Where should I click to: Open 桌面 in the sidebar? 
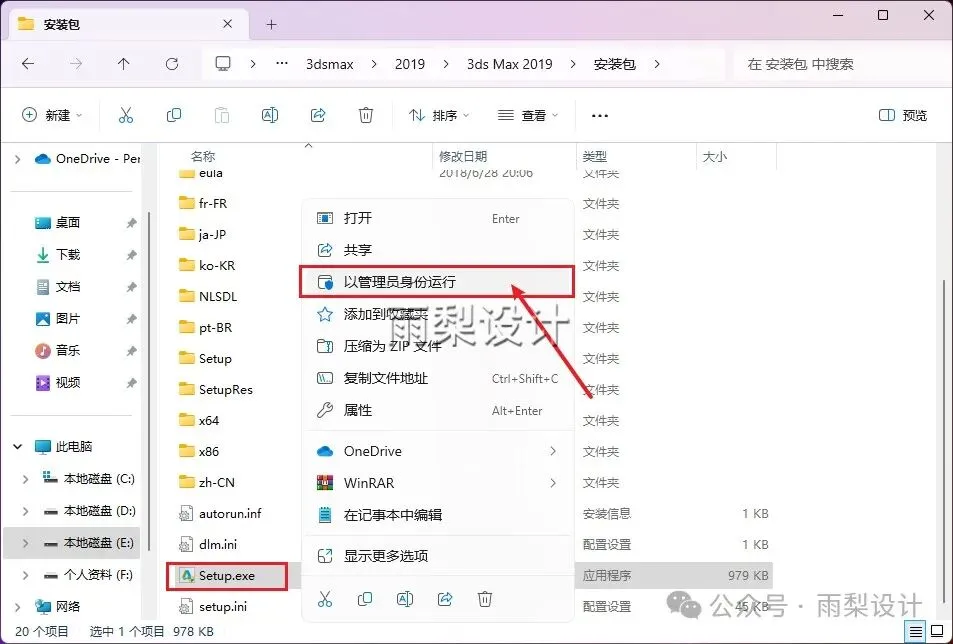tap(67, 223)
